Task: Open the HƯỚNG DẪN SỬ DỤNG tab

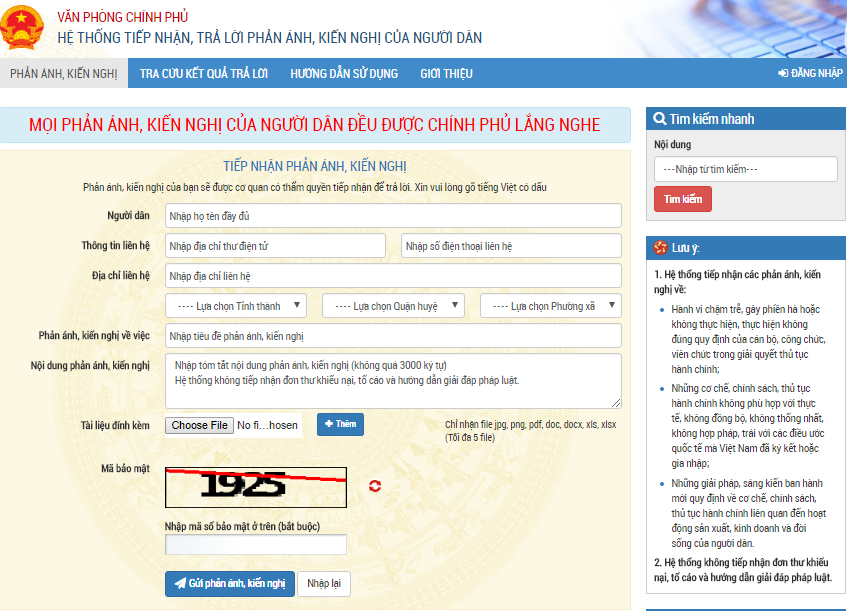Action: (x=344, y=73)
